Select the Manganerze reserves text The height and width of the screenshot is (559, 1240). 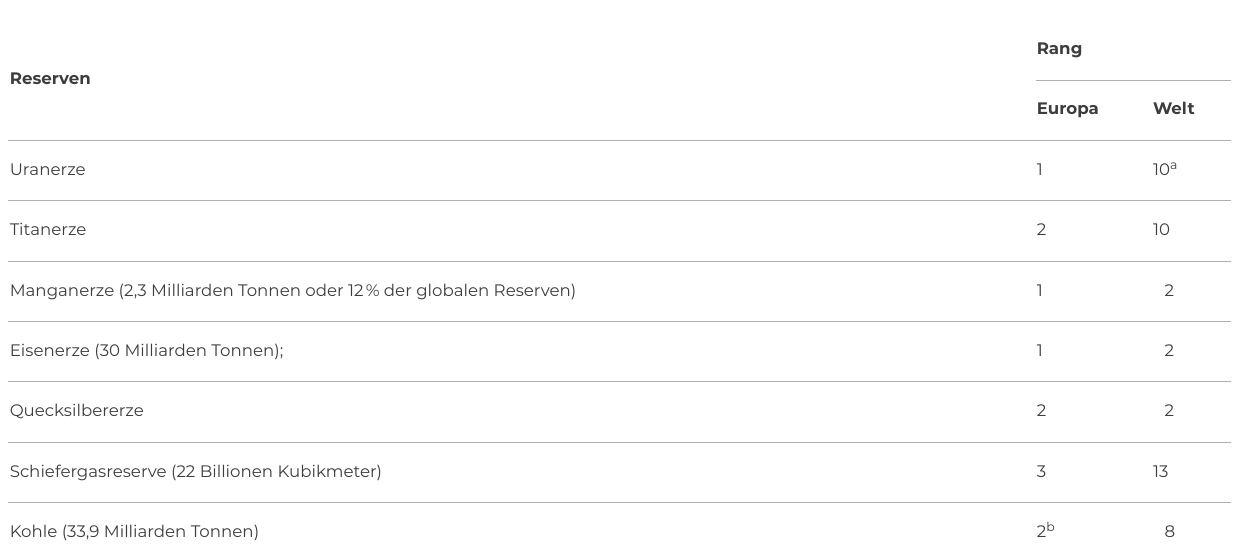tap(292, 291)
